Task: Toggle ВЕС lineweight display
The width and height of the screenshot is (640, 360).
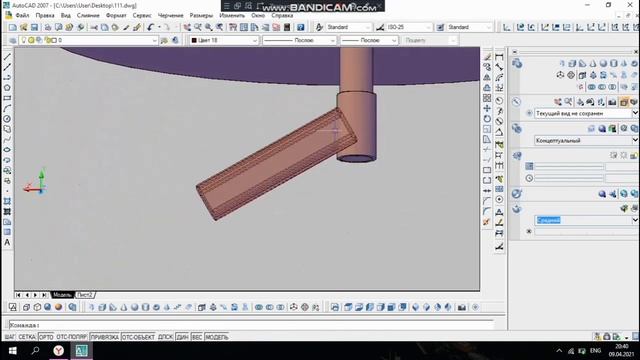Action: tap(197, 337)
